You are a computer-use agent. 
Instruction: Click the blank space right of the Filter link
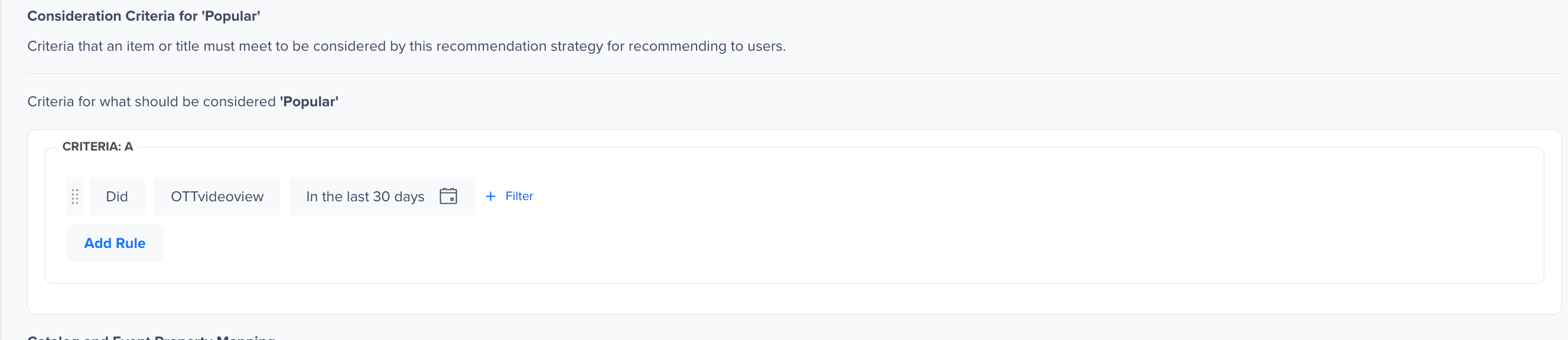coord(1035,197)
